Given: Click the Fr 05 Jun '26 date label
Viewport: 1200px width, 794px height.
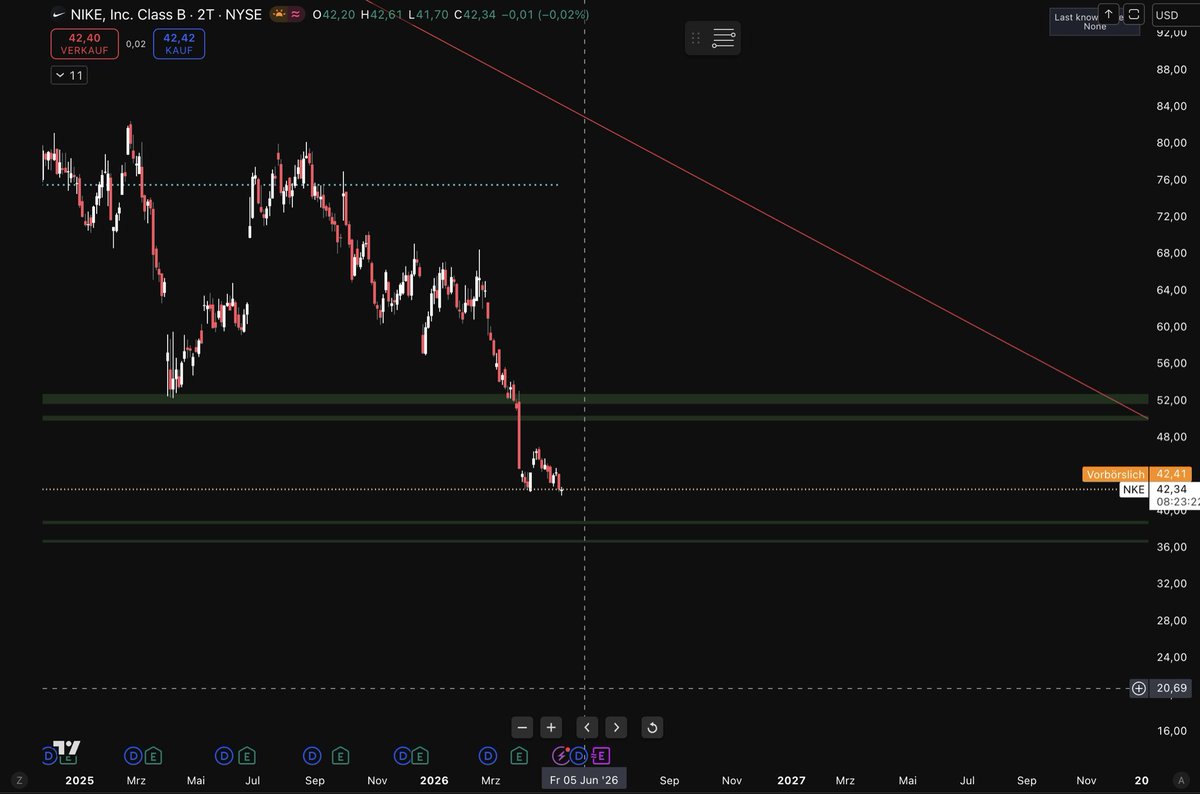Looking at the screenshot, I should tap(584, 780).
